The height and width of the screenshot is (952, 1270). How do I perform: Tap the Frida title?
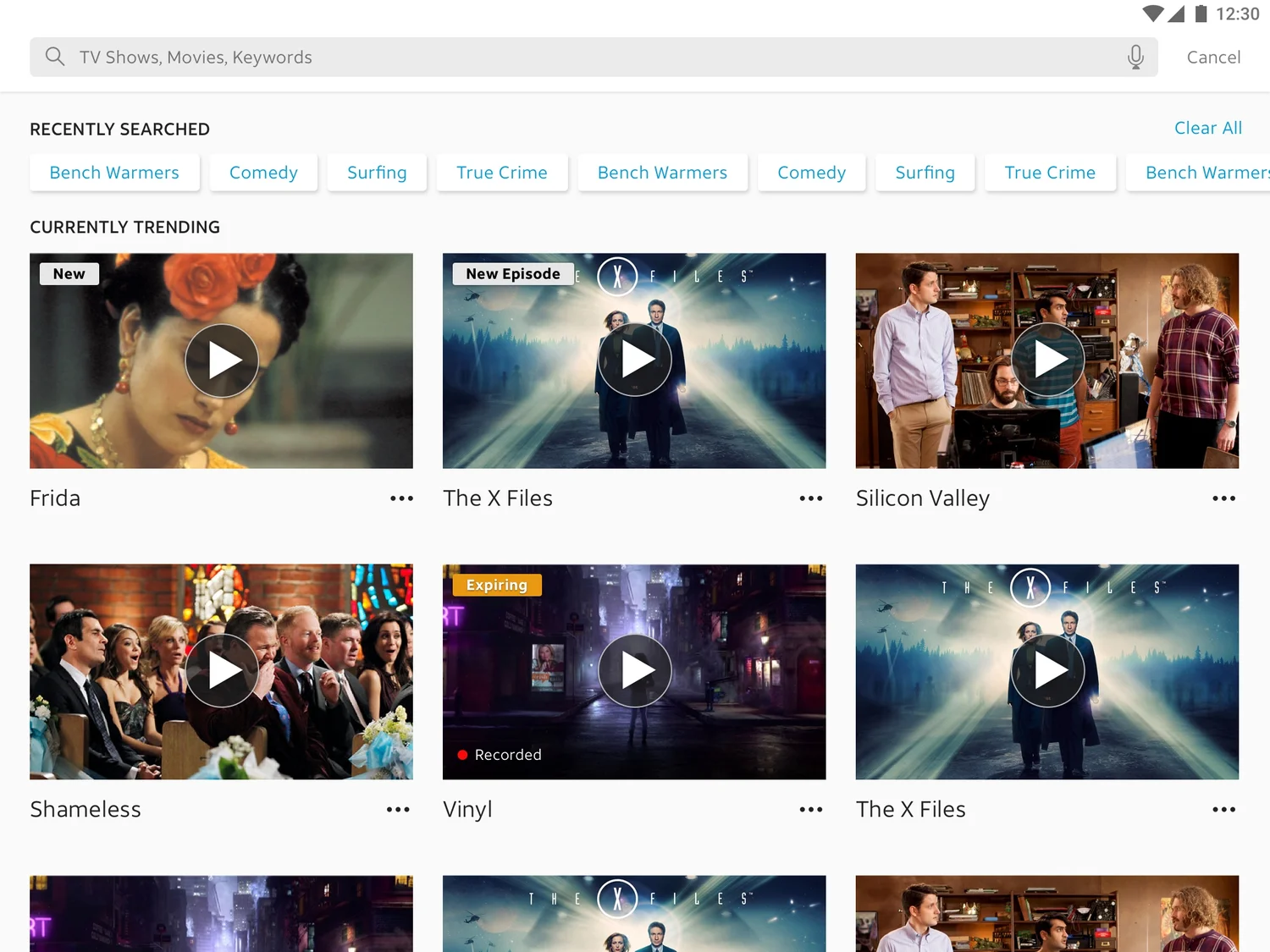[x=55, y=498]
